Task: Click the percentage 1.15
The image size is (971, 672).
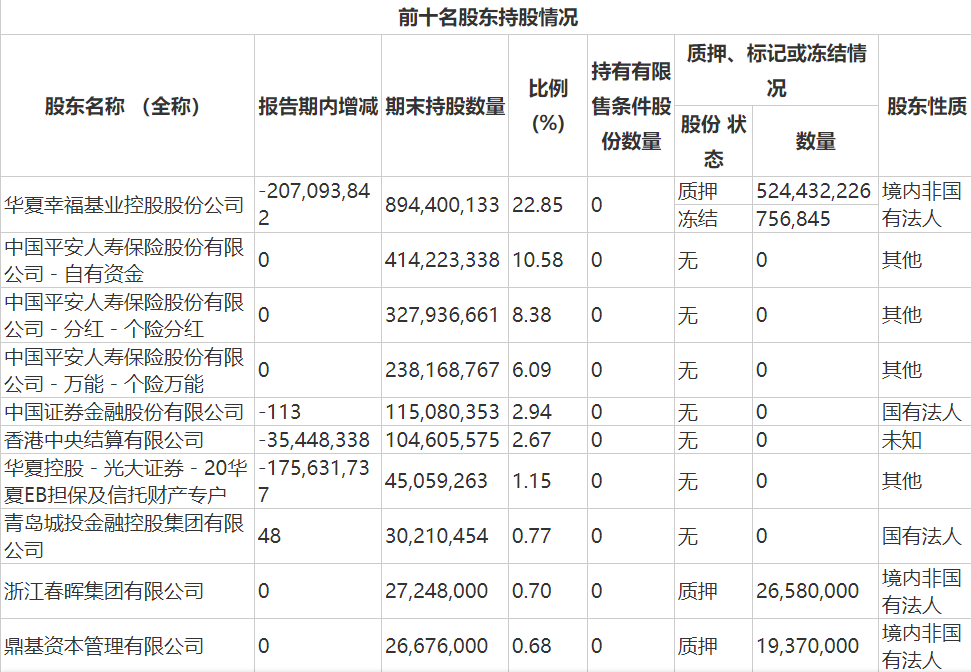Action: (x=531, y=481)
